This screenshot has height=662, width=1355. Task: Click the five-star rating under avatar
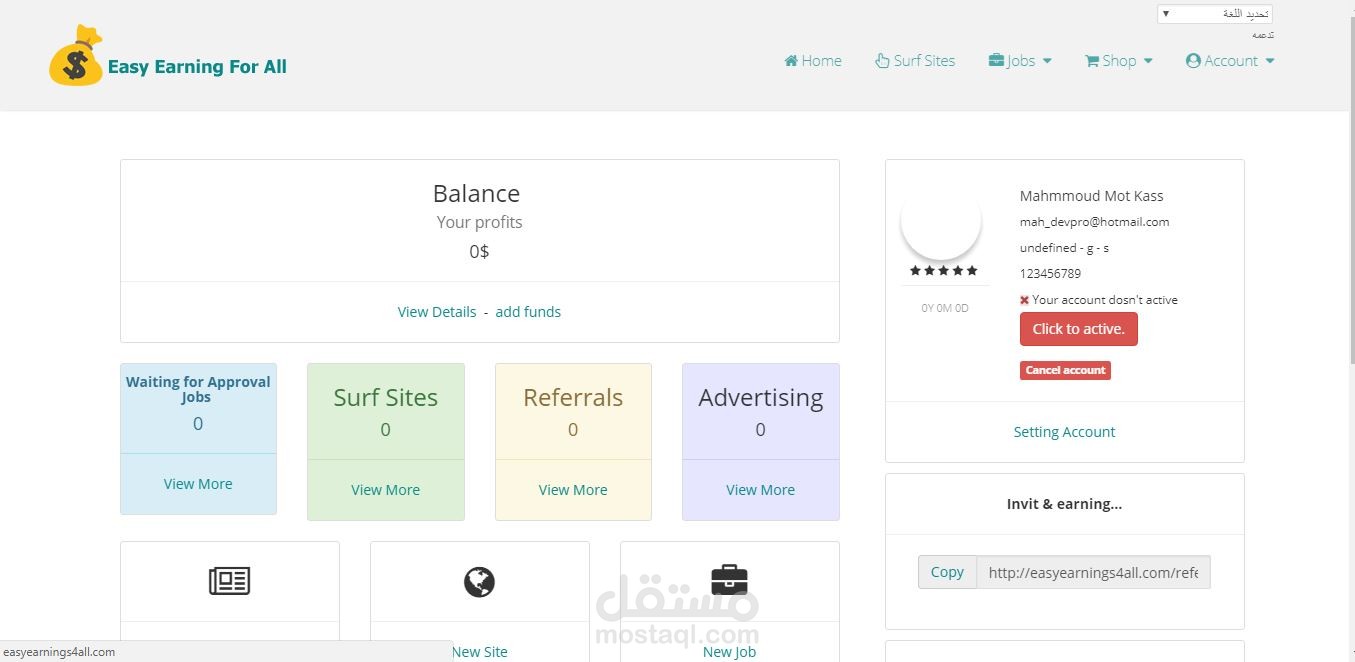point(943,271)
